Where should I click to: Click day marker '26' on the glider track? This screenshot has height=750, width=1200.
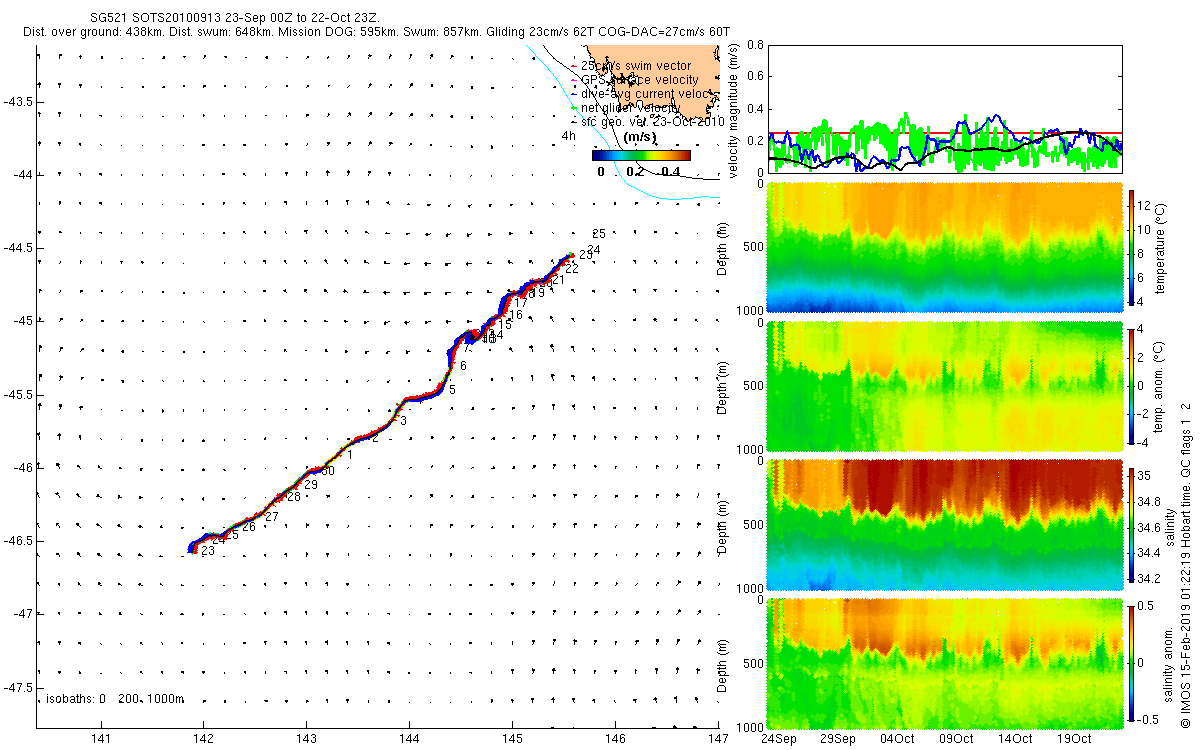tap(248, 526)
